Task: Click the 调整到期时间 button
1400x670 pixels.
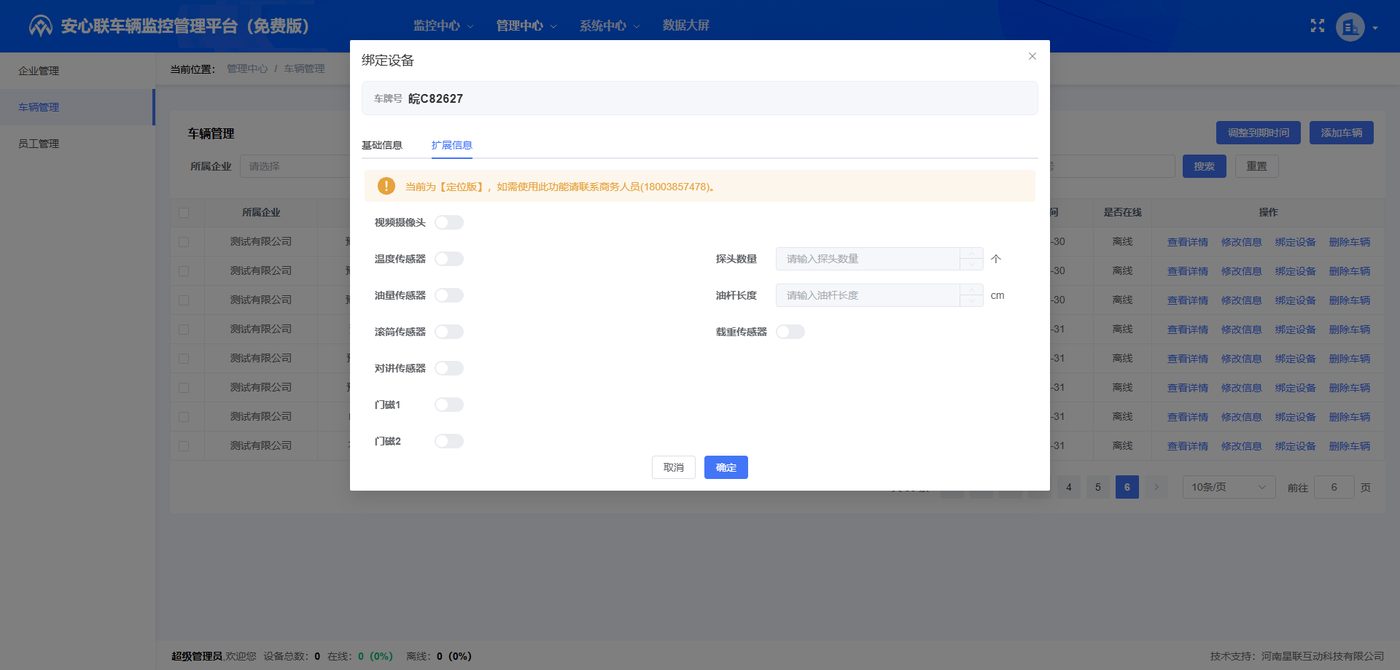Action: 1259,132
